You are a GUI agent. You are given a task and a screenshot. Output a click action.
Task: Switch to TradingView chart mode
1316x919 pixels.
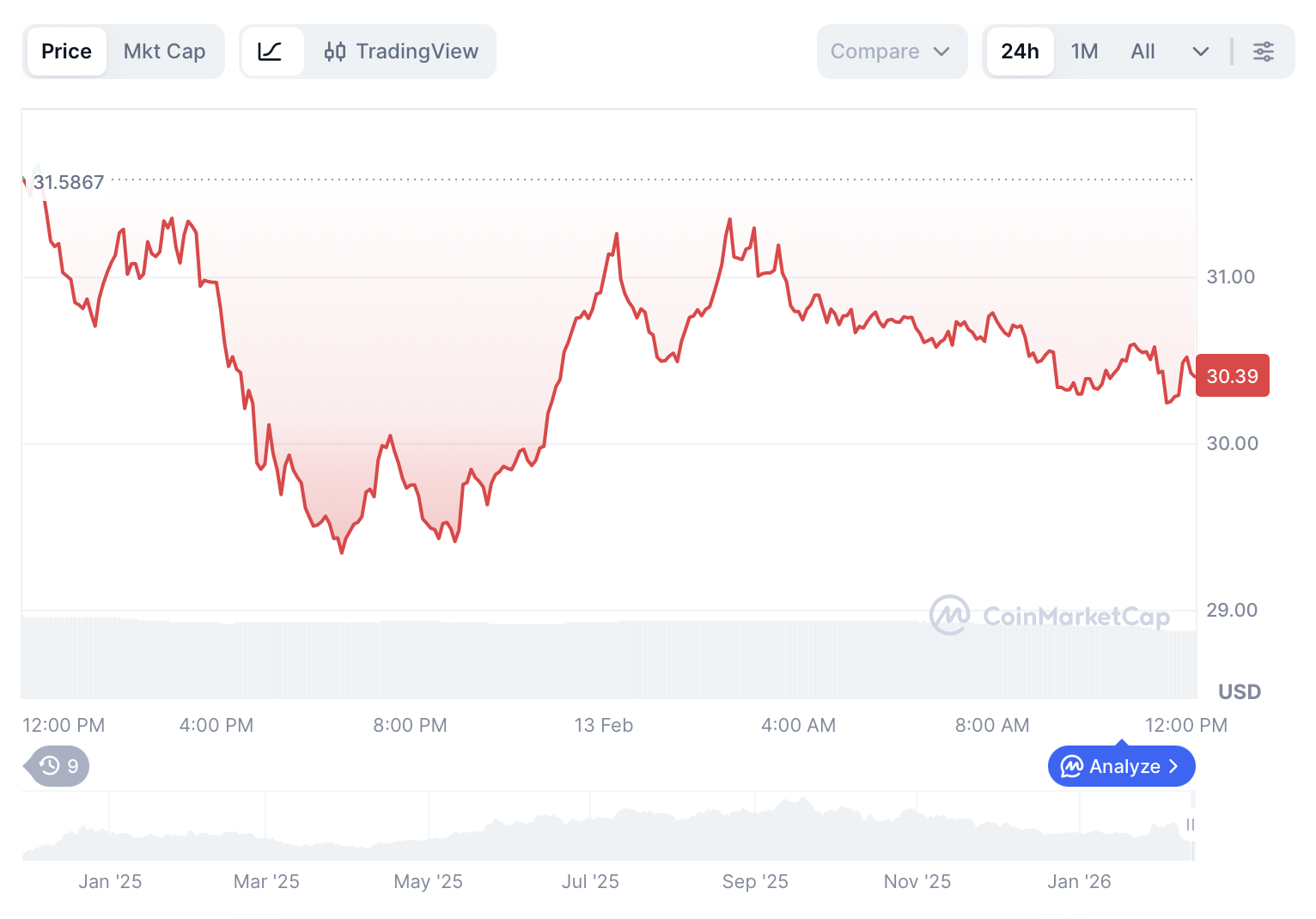(401, 52)
